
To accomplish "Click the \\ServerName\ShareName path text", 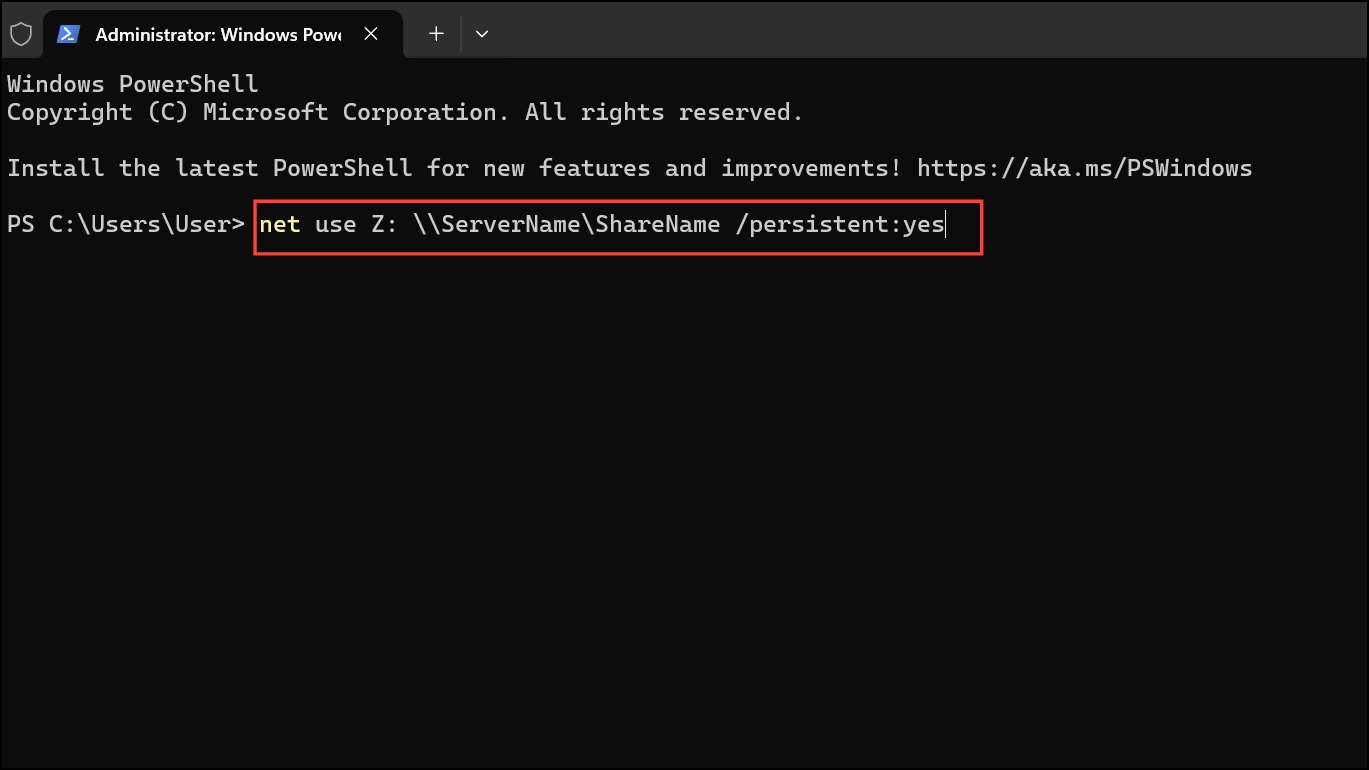I will click(566, 224).
